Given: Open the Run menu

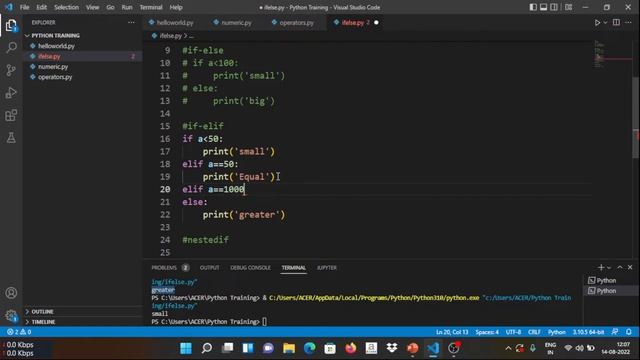Looking at the screenshot, I should coord(127,7).
